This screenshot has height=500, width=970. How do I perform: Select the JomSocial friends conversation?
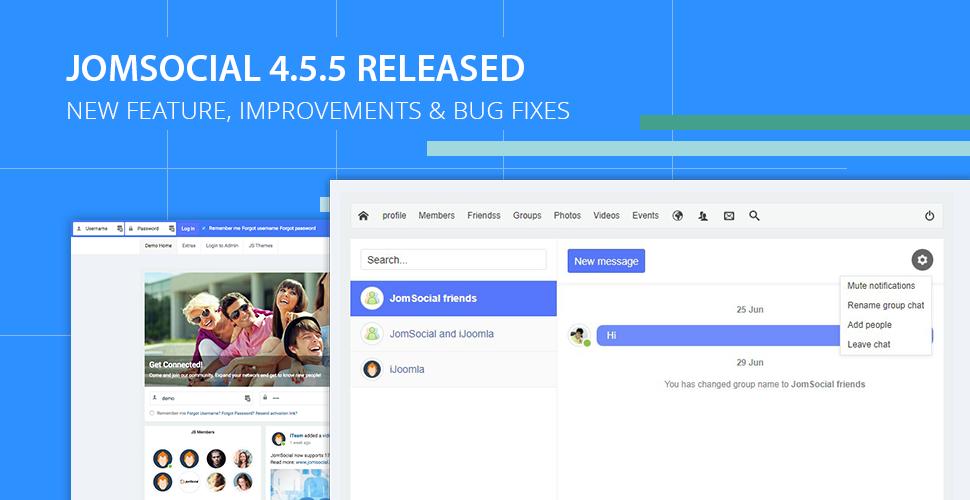(x=453, y=298)
